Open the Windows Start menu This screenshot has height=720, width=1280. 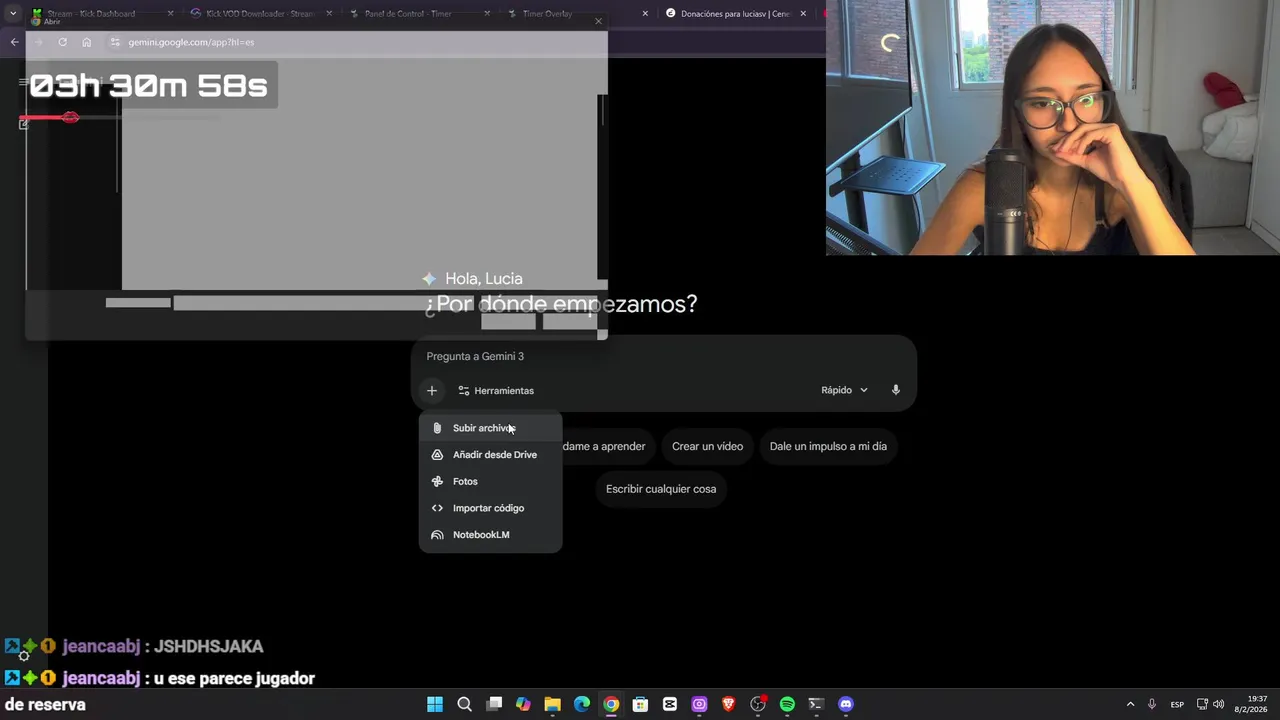[435, 704]
